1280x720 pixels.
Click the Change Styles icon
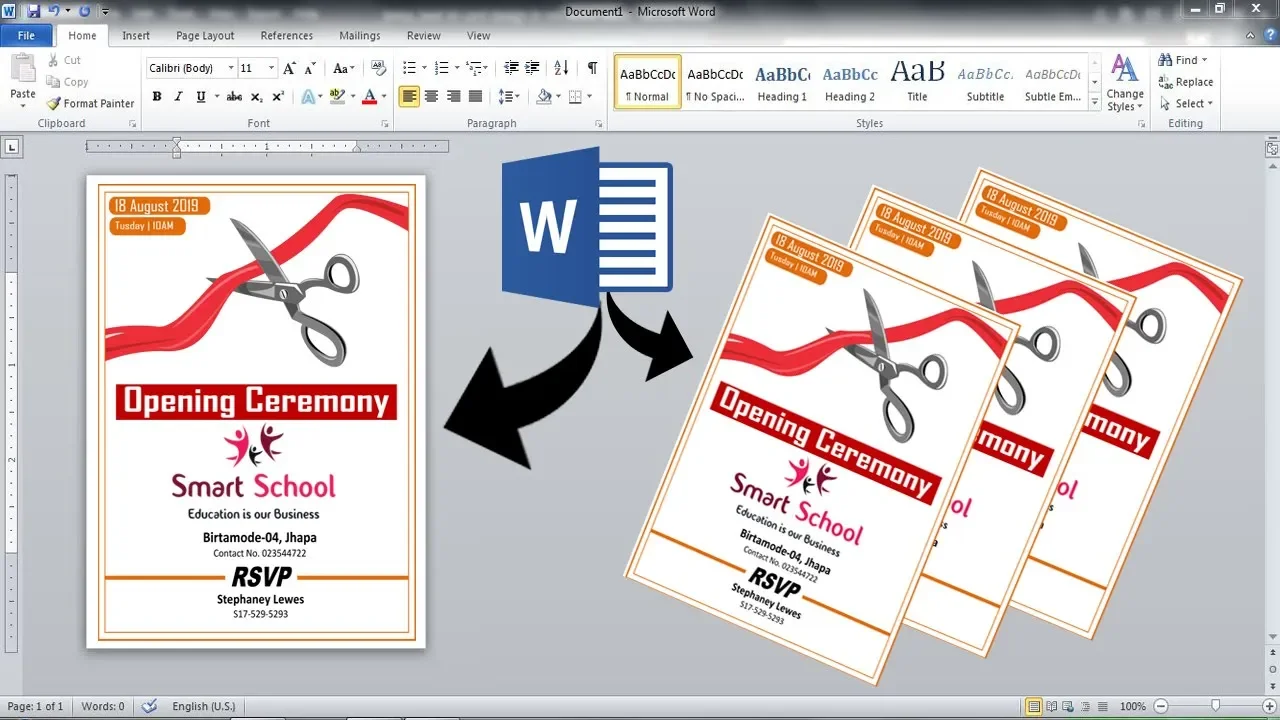click(x=1124, y=83)
